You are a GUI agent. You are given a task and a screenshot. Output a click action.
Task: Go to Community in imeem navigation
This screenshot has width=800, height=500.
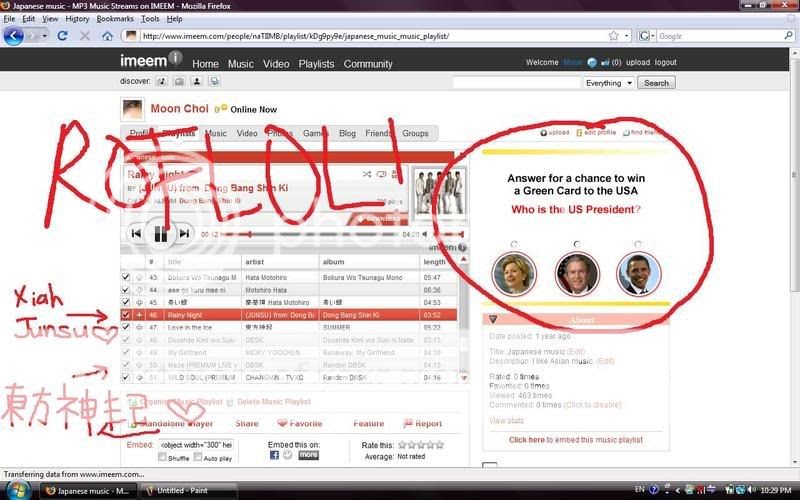point(368,64)
